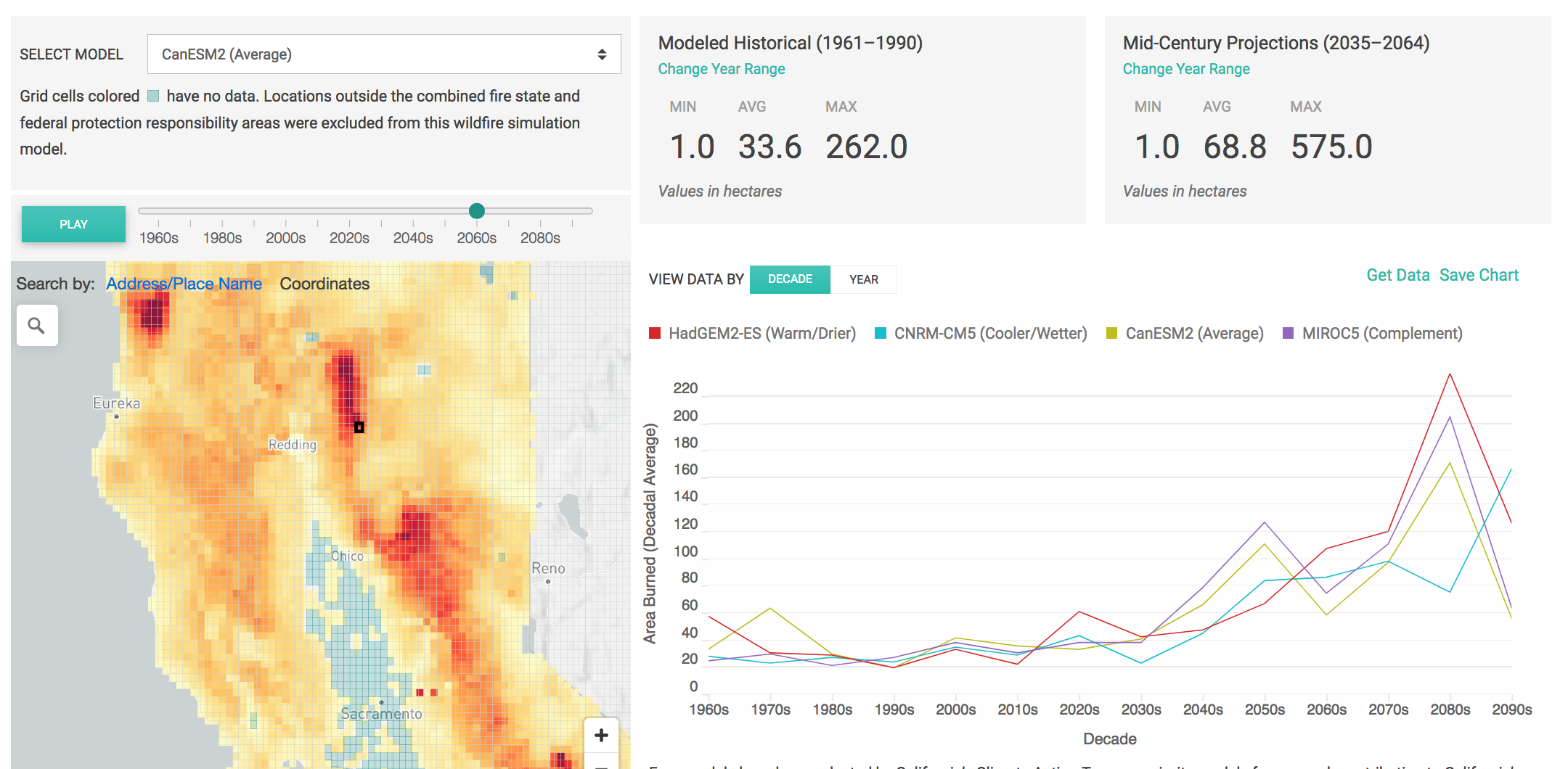Click the 2040s label on decade slider
The width and height of the screenshot is (1568, 769).
[x=413, y=238]
